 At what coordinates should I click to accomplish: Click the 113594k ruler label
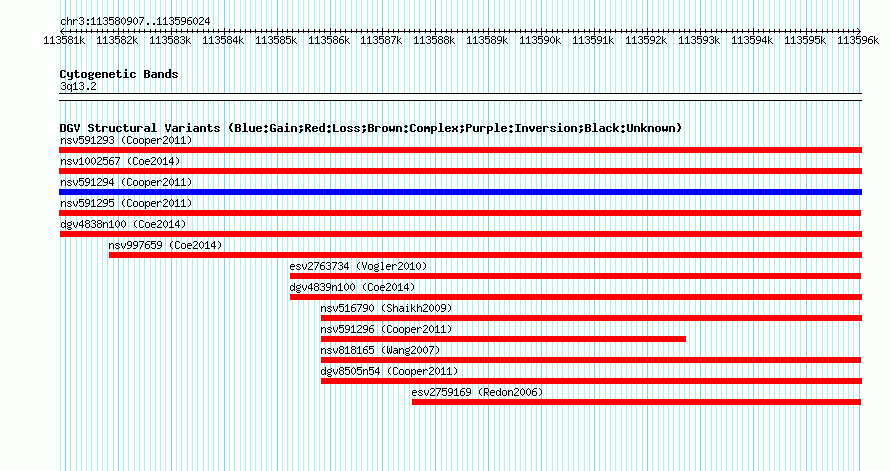click(x=752, y=40)
